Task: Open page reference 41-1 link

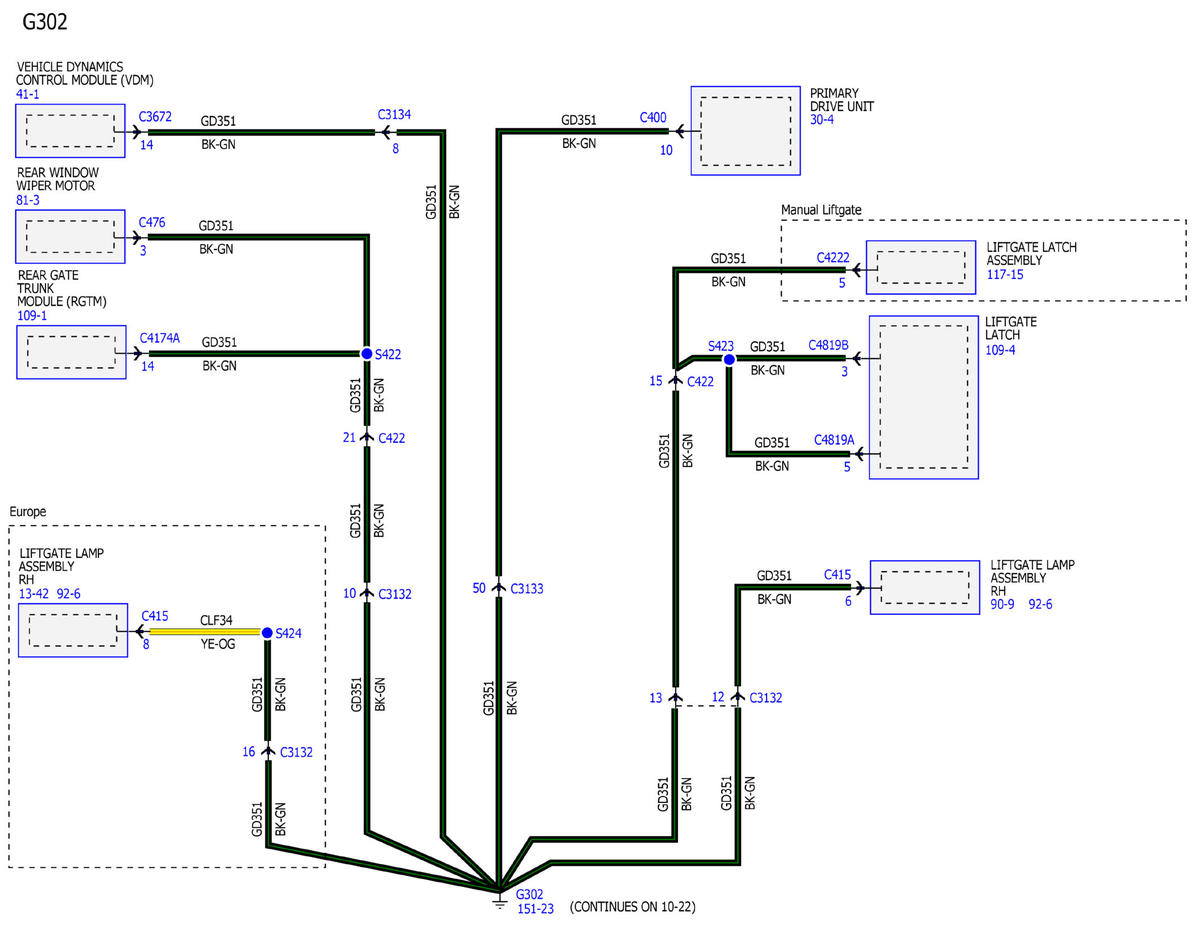Action: [28, 94]
